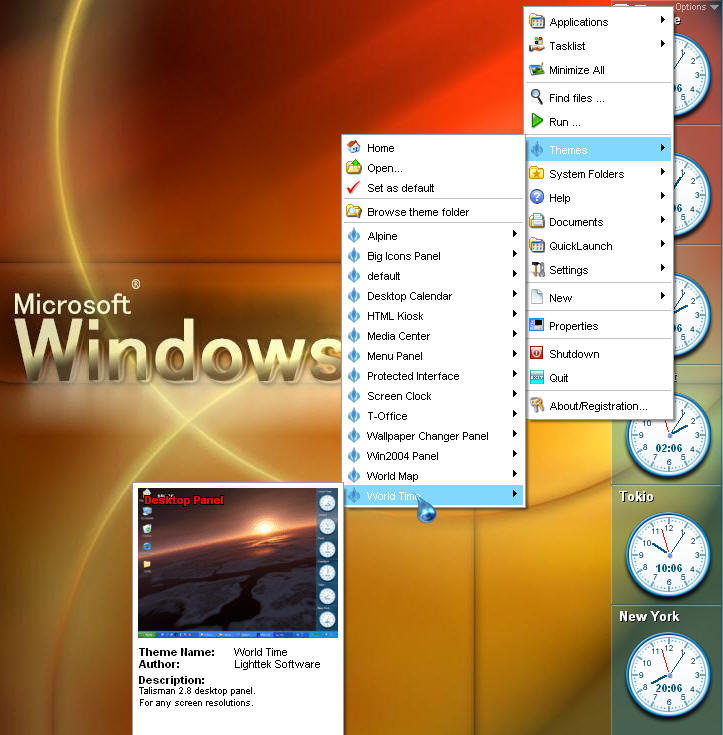Click the Lighttek Software author text
Viewport: 723px width, 735px height.
click(277, 664)
